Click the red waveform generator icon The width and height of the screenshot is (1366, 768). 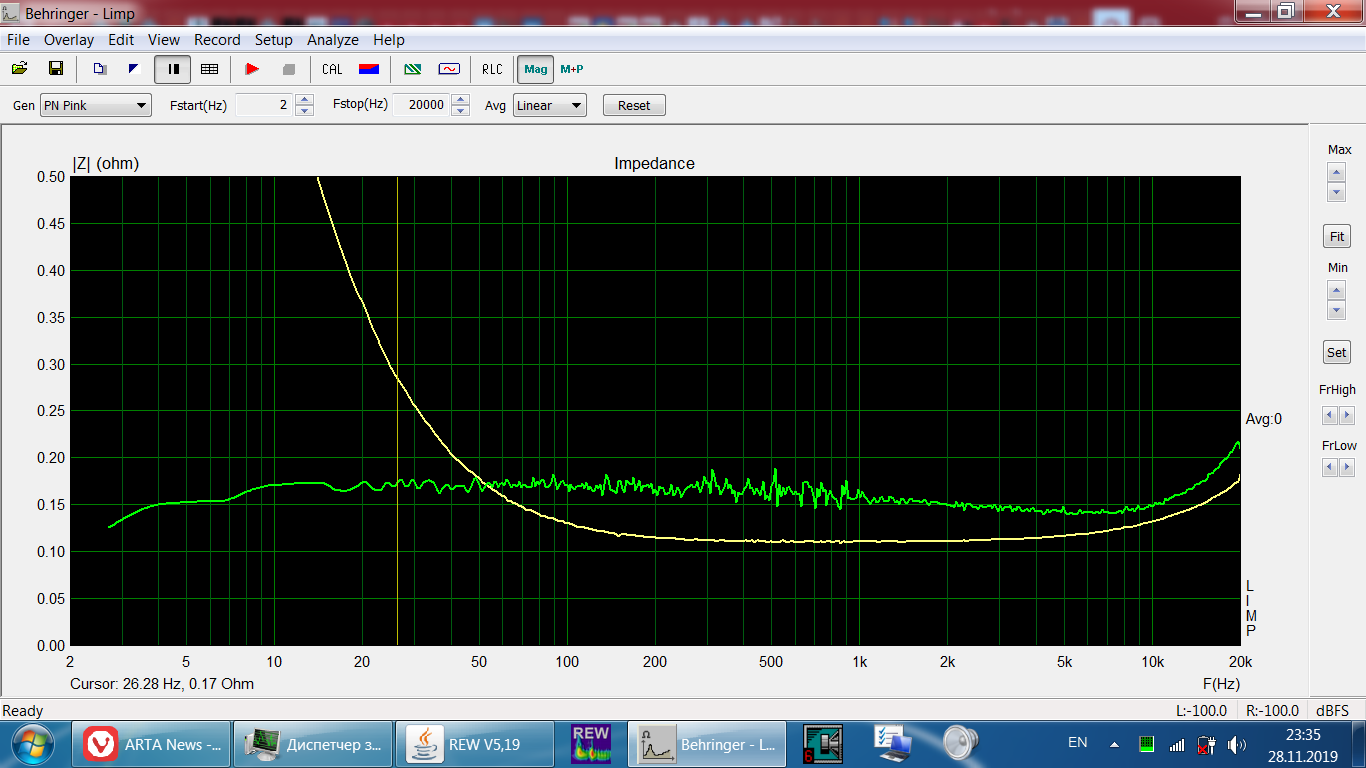pyautogui.click(x=449, y=69)
